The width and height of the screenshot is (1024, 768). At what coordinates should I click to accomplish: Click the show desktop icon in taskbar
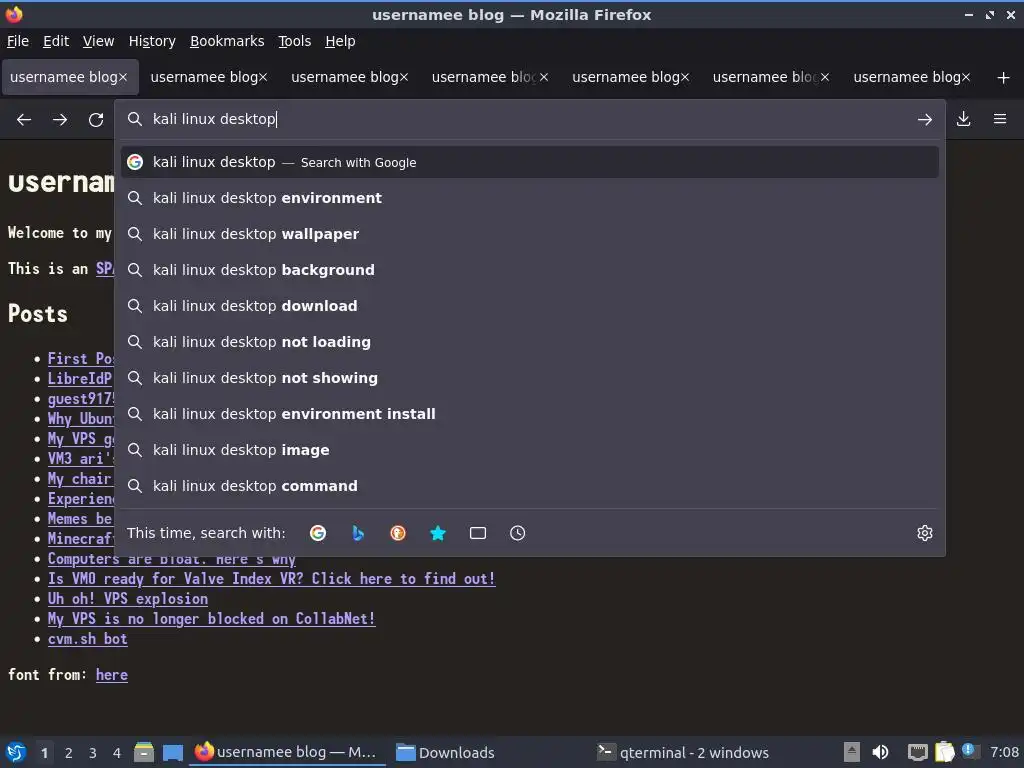point(172,752)
